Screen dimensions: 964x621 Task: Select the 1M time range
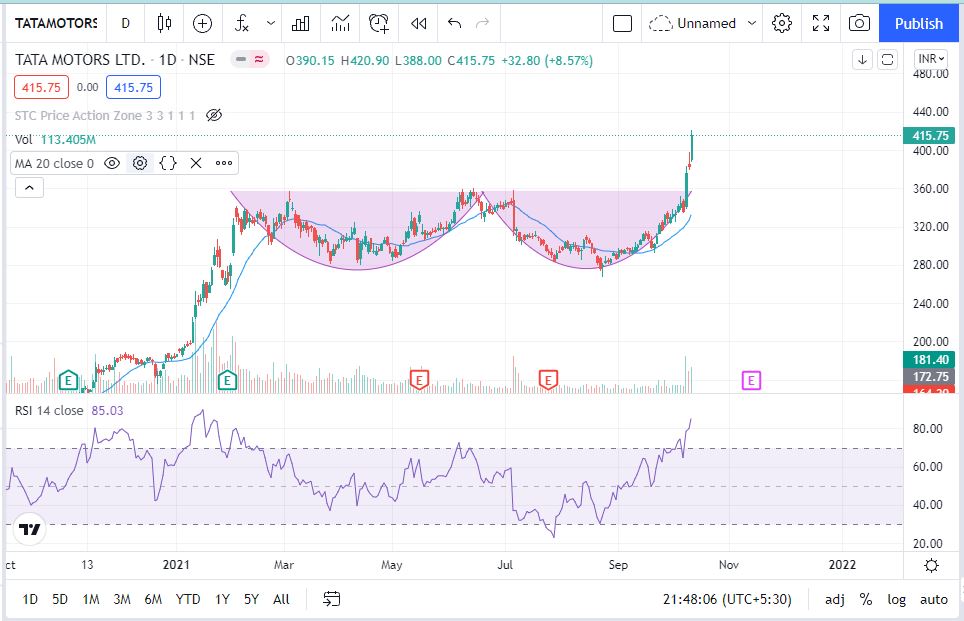91,599
